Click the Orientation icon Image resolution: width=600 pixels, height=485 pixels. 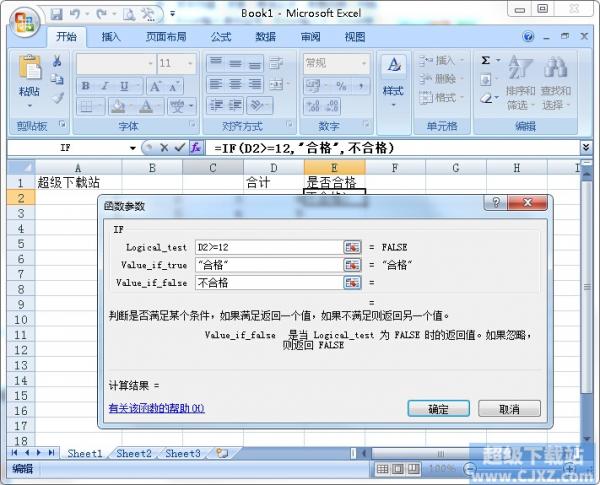pos(256,105)
